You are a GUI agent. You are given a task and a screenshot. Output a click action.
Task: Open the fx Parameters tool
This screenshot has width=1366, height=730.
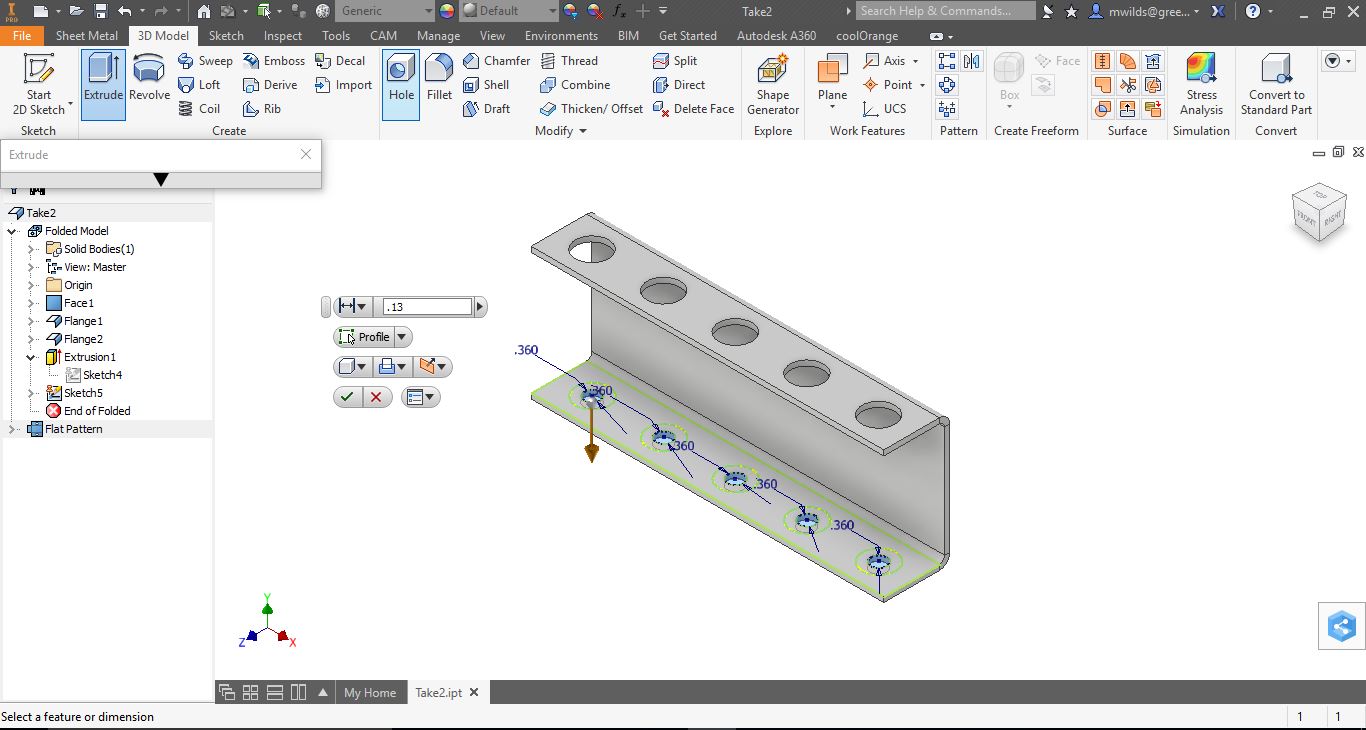tap(619, 11)
